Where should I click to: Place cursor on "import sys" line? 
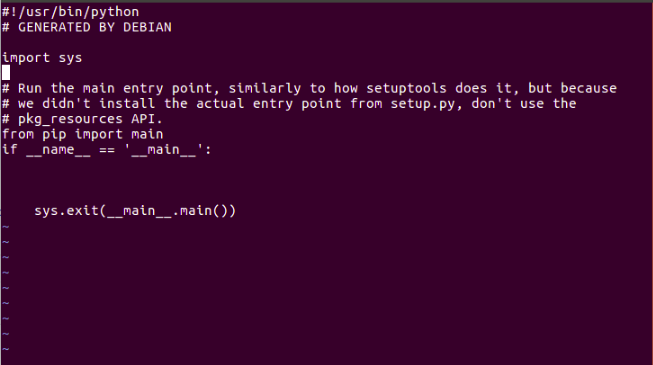(x=42, y=58)
